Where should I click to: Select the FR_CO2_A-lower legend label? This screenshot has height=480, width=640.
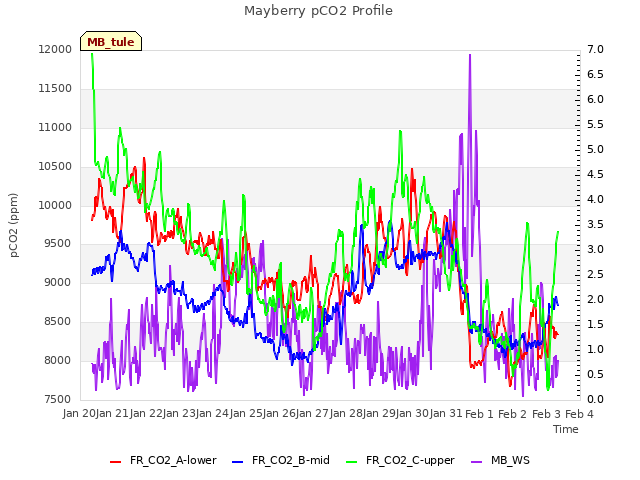[173, 460]
